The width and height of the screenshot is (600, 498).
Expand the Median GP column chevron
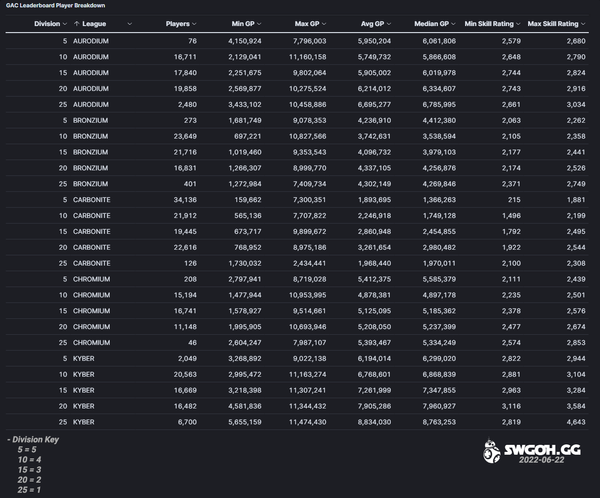(455, 23)
